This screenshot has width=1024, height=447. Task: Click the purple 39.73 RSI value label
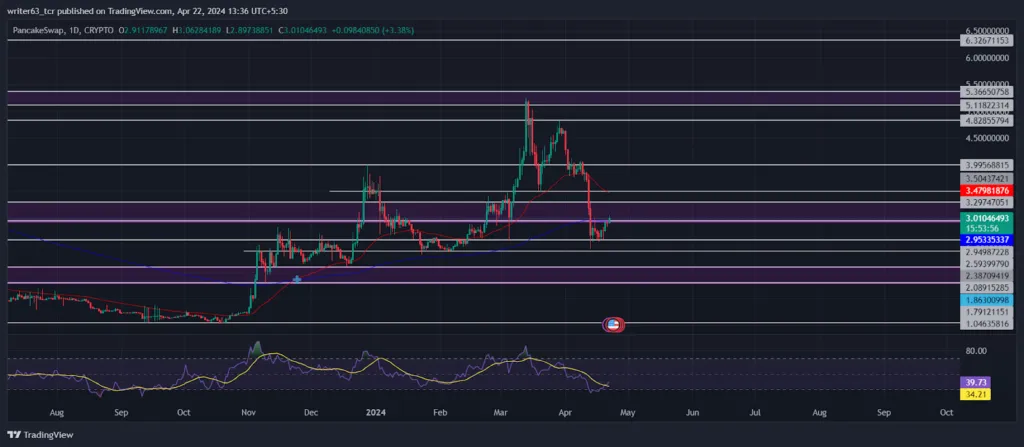(975, 382)
